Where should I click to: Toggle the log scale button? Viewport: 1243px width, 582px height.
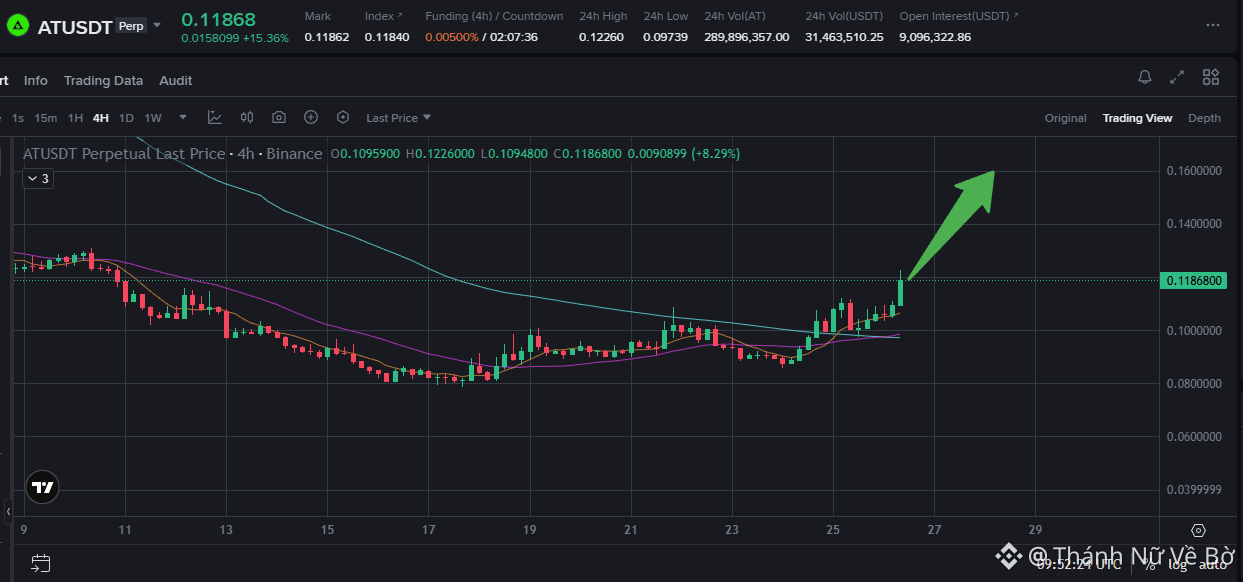(x=1178, y=564)
